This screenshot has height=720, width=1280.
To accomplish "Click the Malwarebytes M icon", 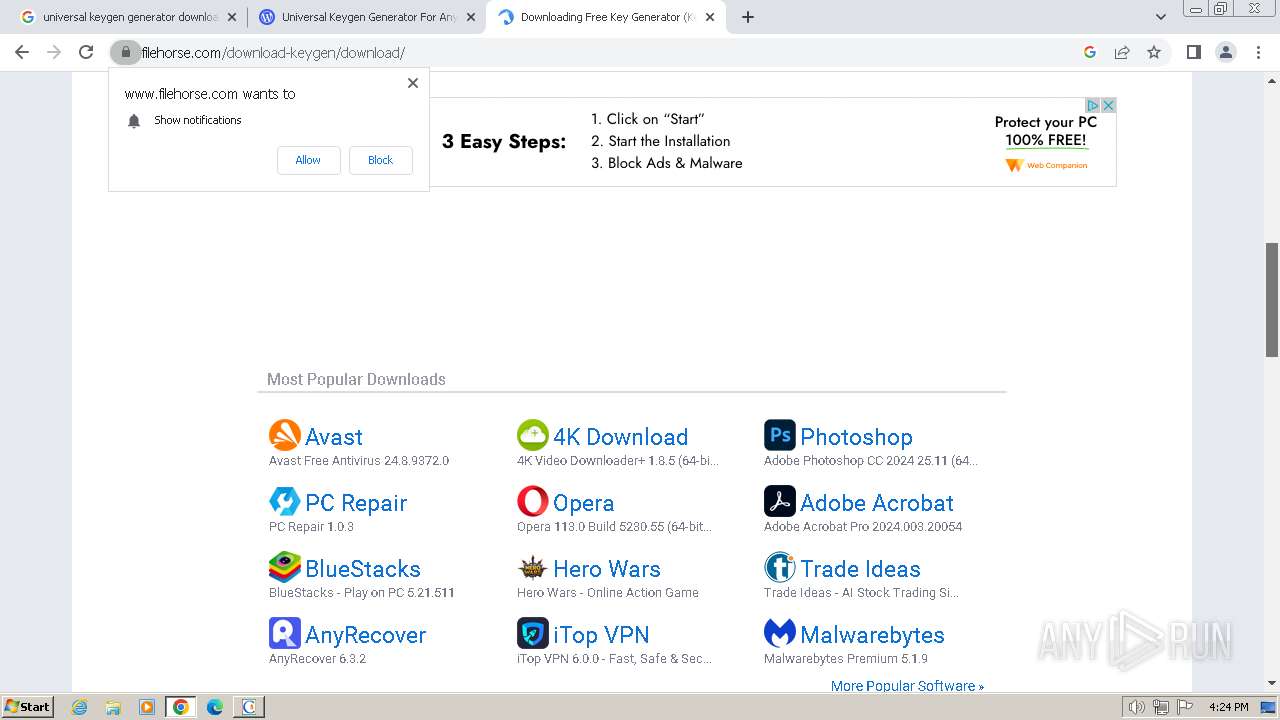I will [x=780, y=633].
